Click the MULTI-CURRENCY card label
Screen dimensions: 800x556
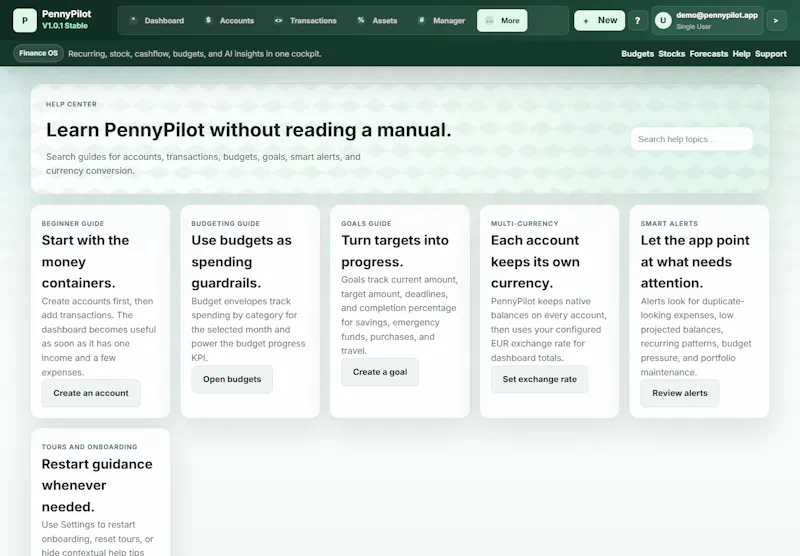pyautogui.click(x=524, y=223)
